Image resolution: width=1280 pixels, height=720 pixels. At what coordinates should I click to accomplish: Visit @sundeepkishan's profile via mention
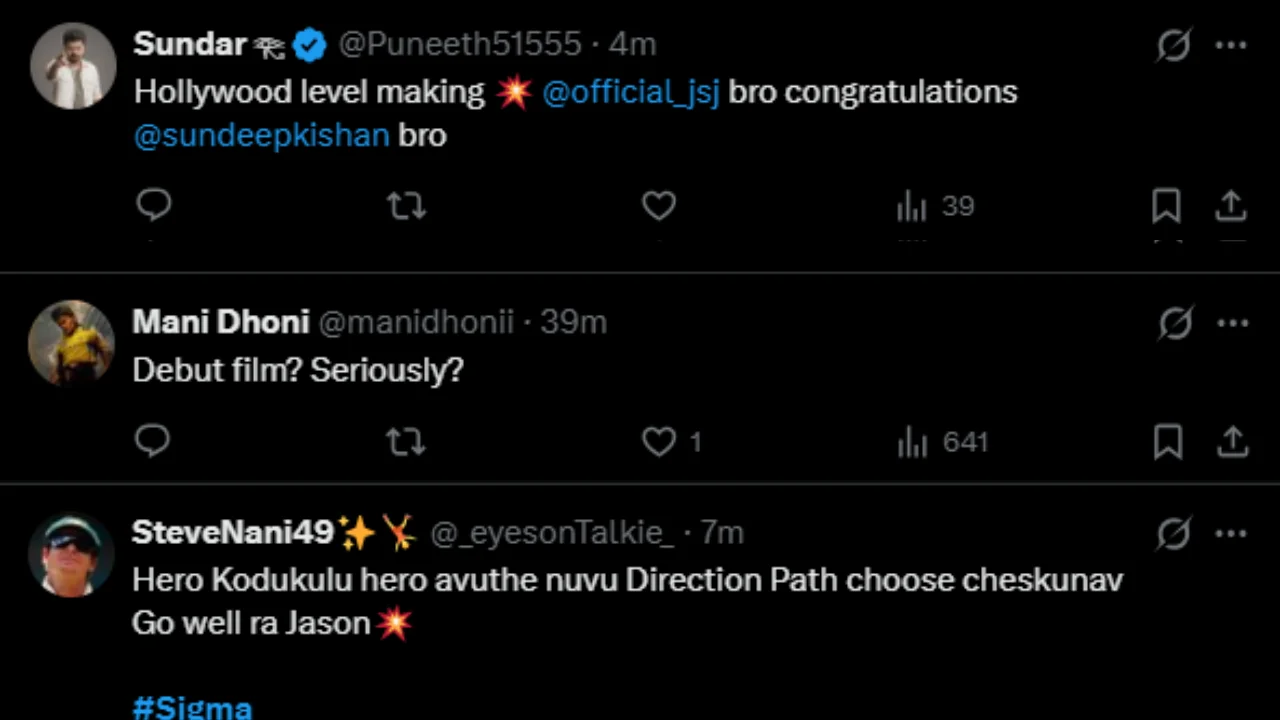(x=261, y=135)
